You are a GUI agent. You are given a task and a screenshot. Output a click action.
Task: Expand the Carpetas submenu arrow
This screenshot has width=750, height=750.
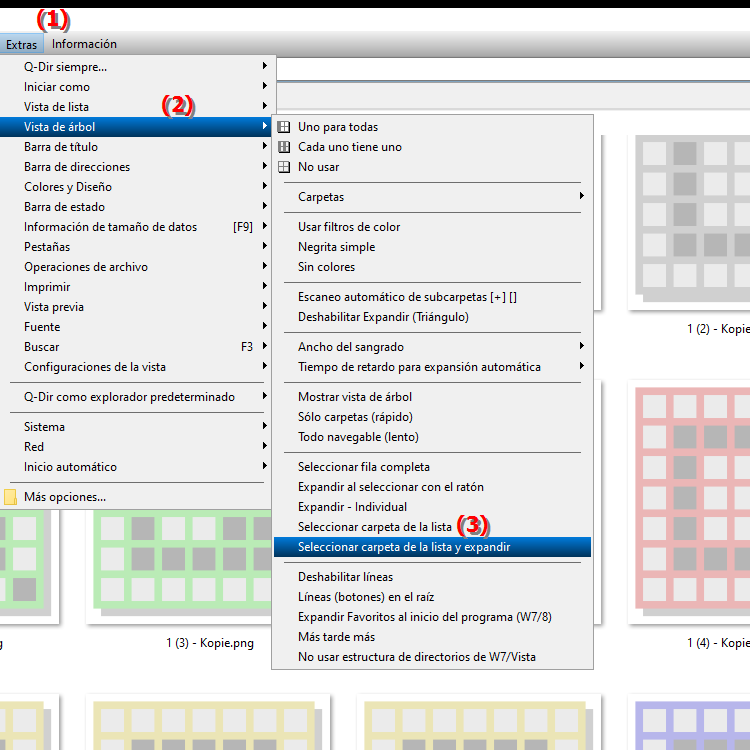[582, 196]
